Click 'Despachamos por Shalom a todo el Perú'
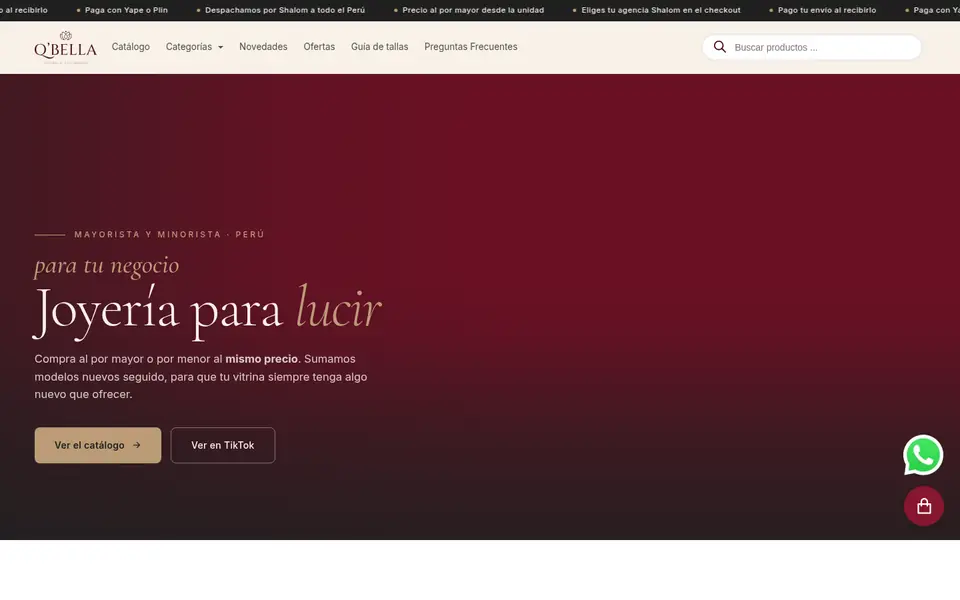960x600 pixels. 285,10
